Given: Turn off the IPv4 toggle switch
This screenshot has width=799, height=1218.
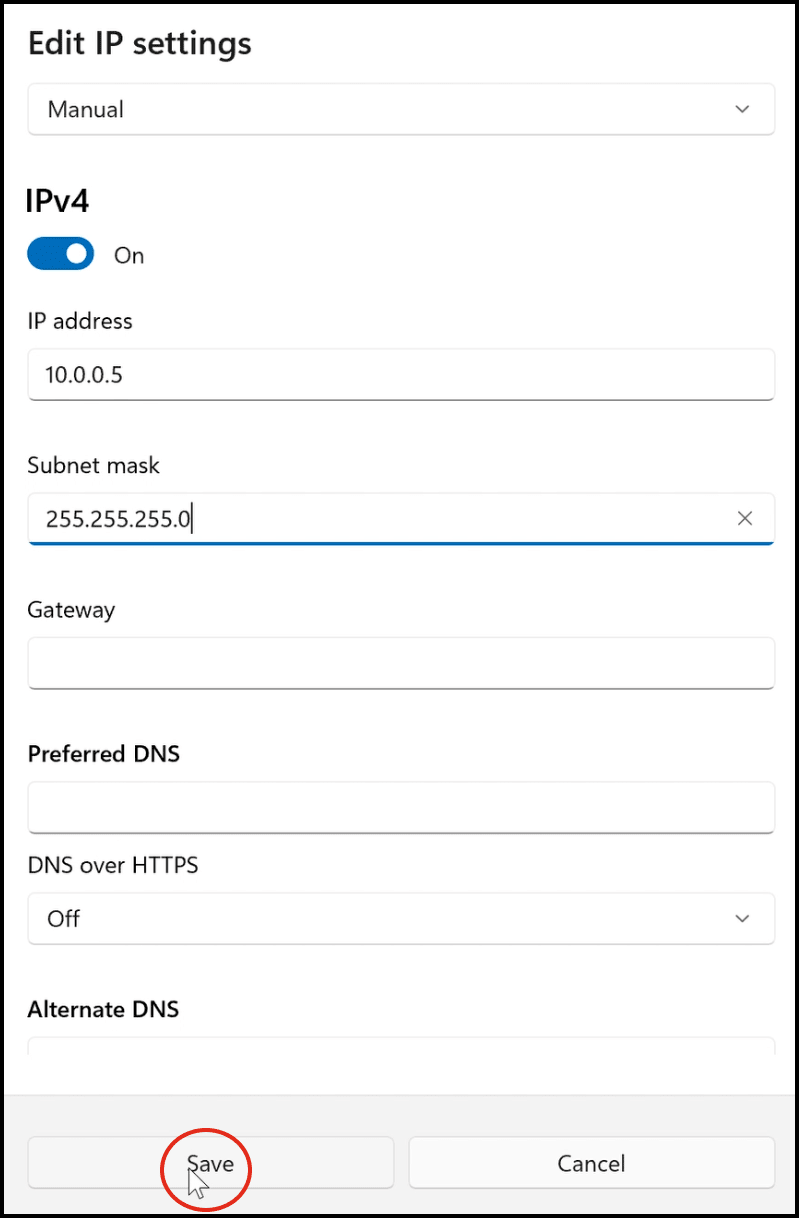Looking at the screenshot, I should [61, 255].
